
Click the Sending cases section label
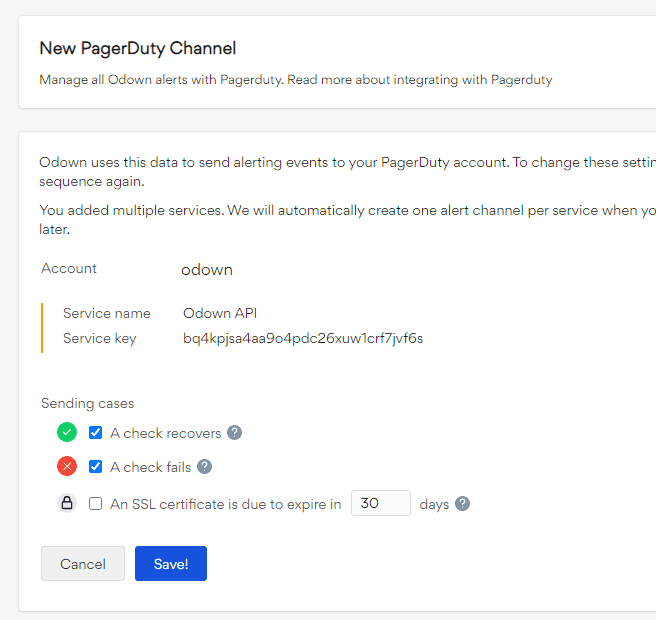(x=87, y=403)
